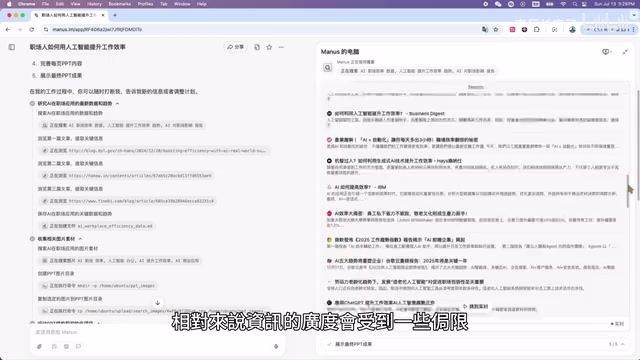Viewport: 640px width, 360px height.
Task: Open the blog.dol.gov browsing action chip
Action: [x=155, y=151]
